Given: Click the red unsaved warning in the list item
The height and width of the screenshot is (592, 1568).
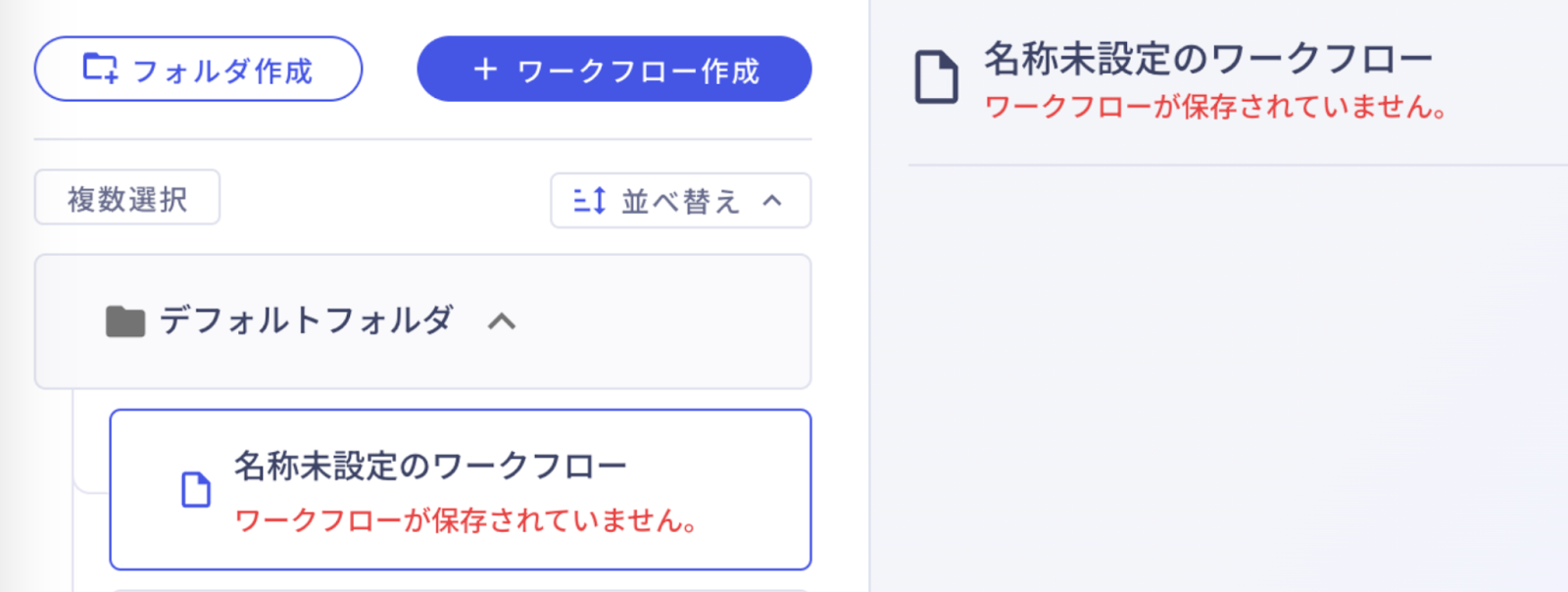Looking at the screenshot, I should click(466, 520).
